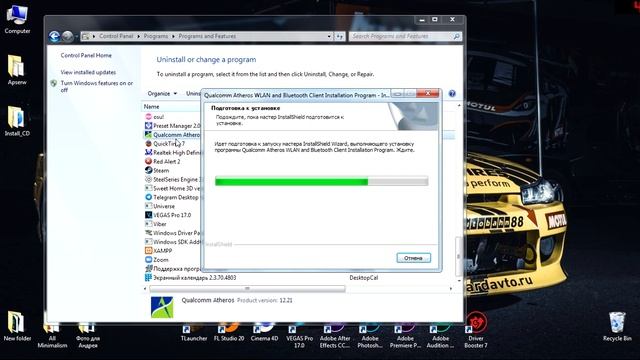Click the Zoom program icon in list
640x360 pixels.
149,260
